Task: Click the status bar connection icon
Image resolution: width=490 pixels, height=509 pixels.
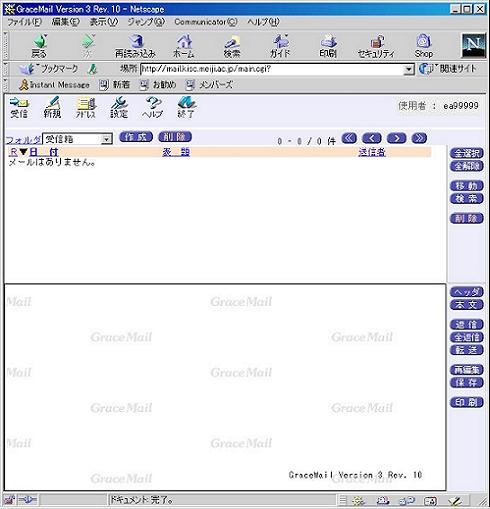Action: [x=27, y=500]
